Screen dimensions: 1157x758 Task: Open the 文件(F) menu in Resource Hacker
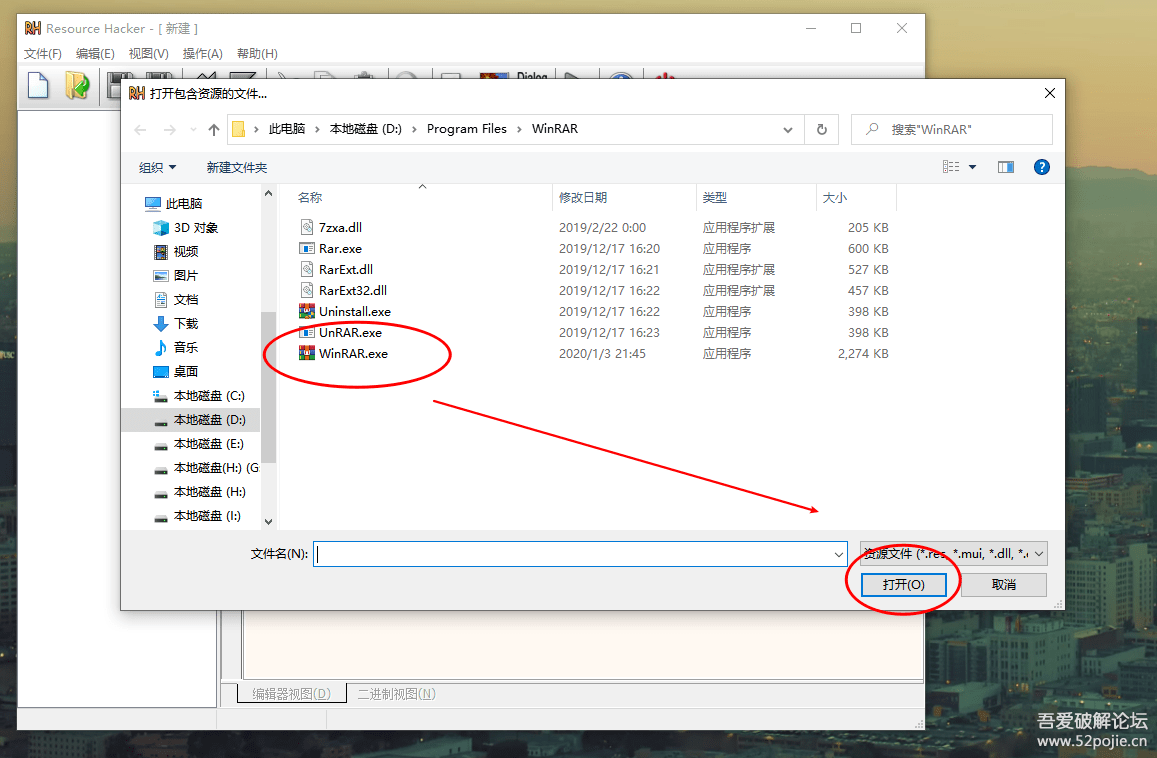43,54
